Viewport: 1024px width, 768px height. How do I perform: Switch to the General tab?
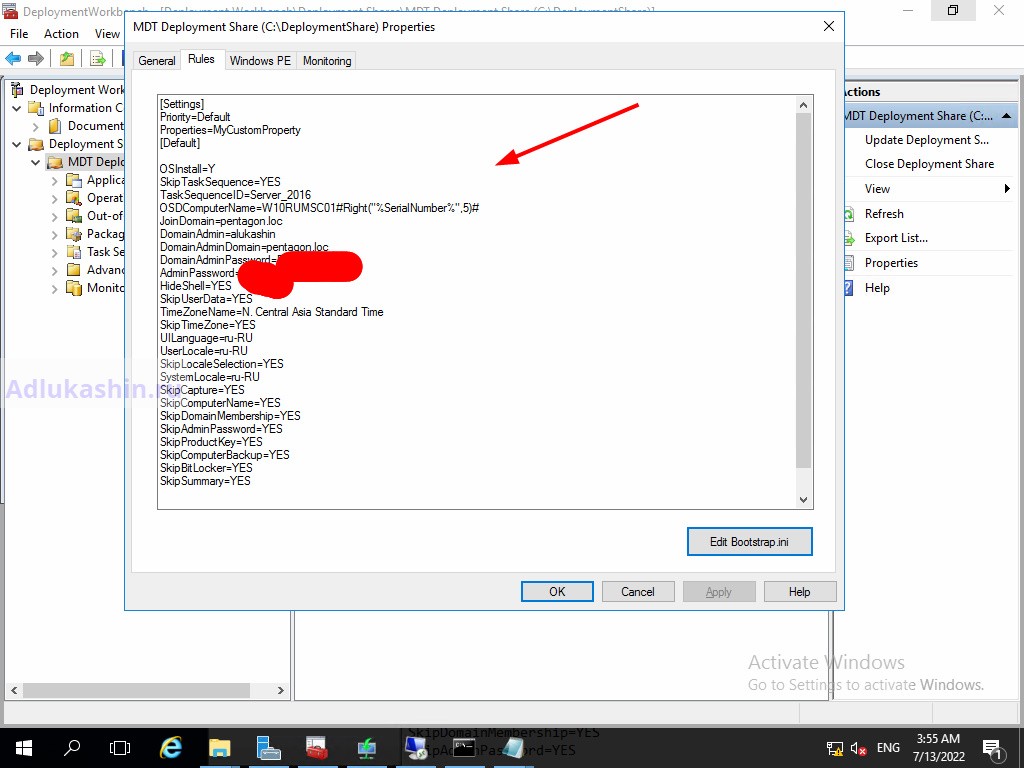157,61
